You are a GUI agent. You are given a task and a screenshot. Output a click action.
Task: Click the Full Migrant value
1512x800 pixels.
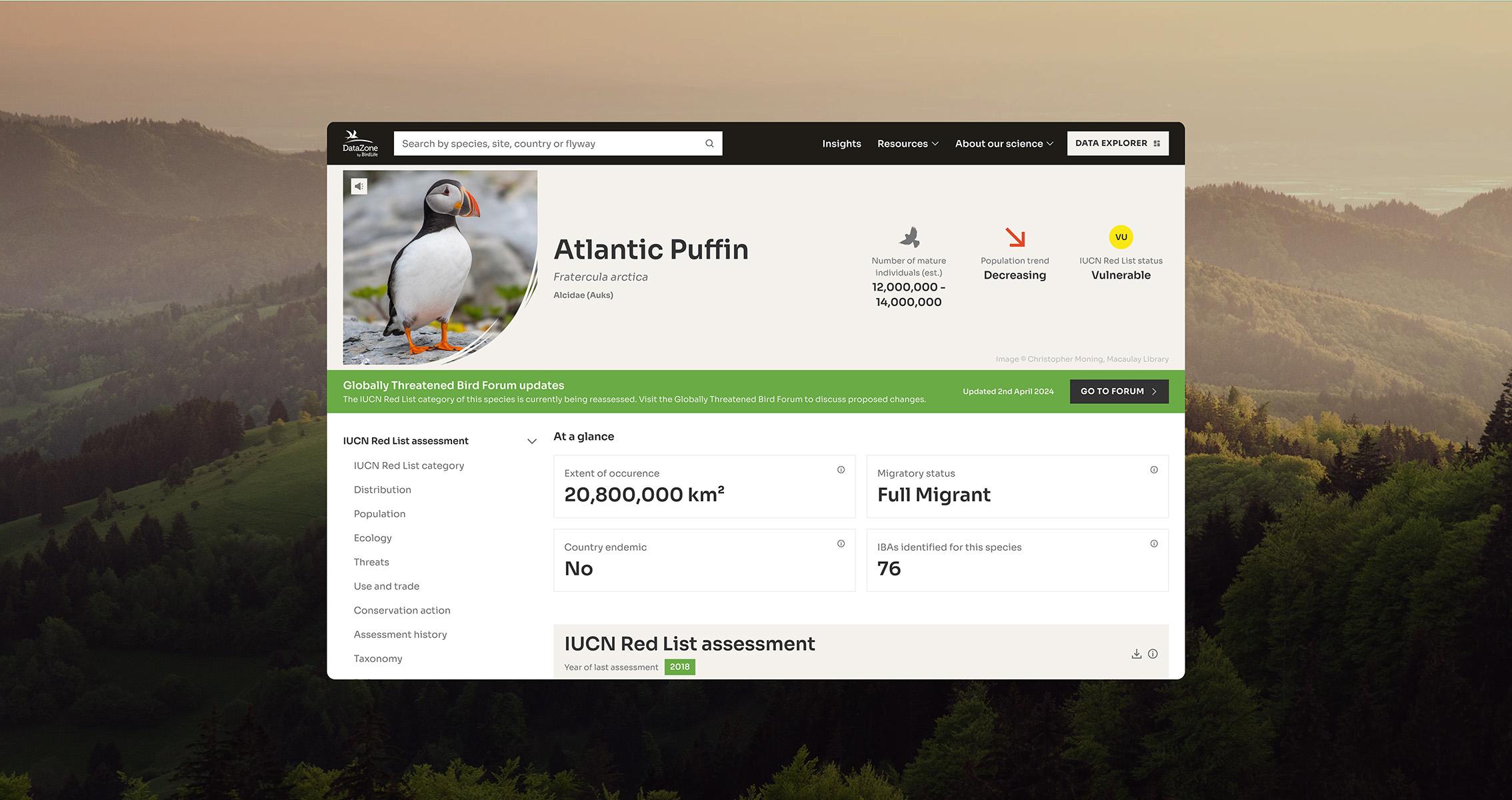(934, 495)
